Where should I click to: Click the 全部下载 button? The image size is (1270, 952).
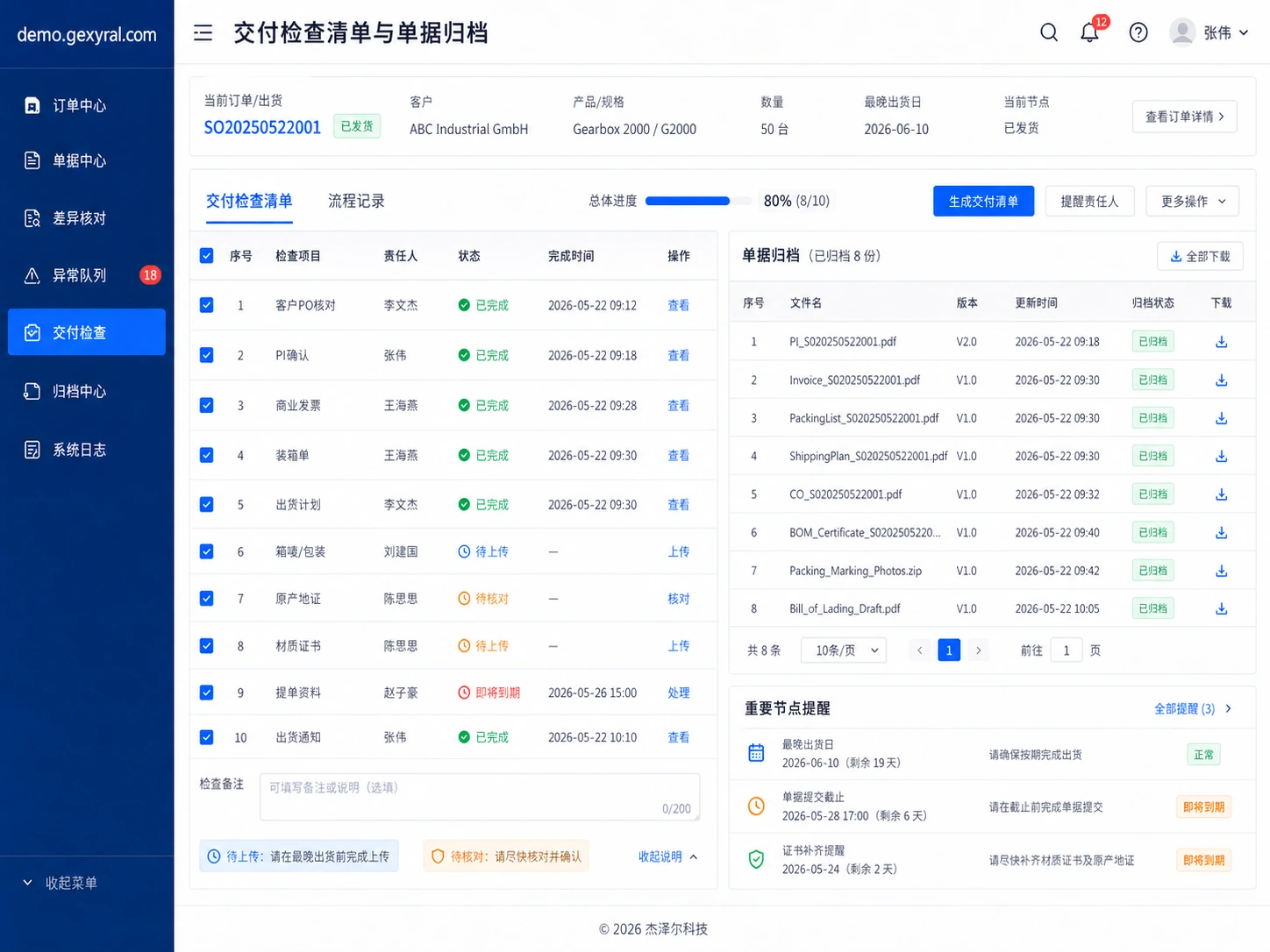1200,256
